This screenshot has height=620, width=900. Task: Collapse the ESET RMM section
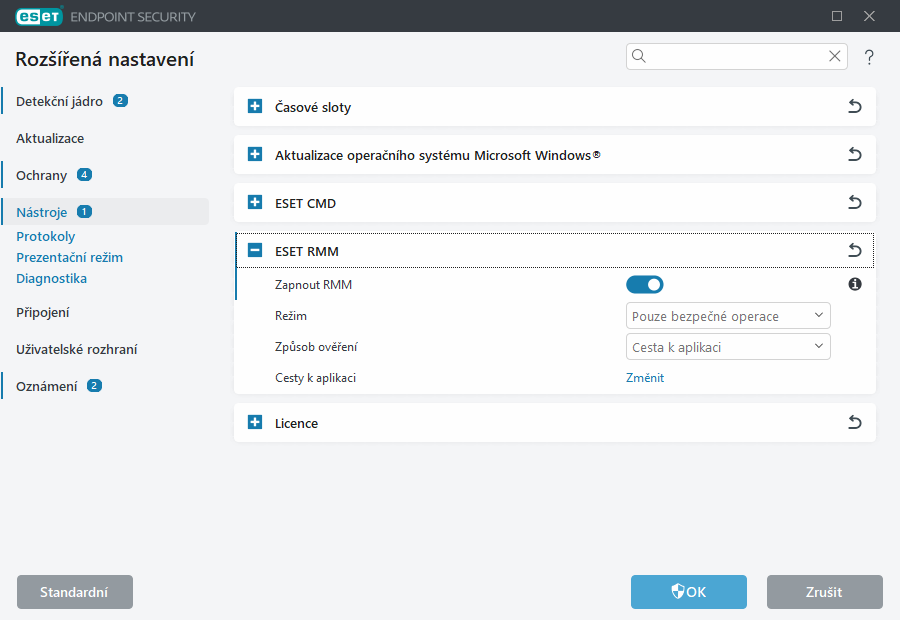point(254,250)
